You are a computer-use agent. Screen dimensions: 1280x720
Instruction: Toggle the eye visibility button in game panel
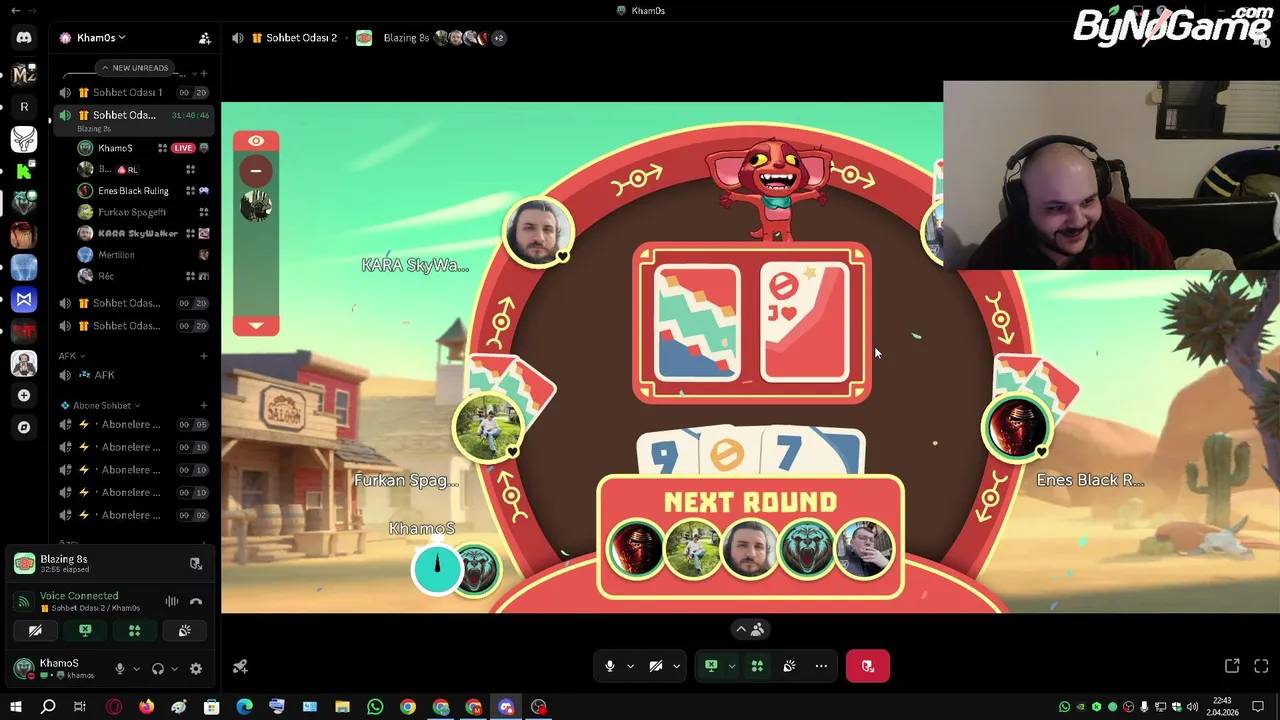click(256, 141)
